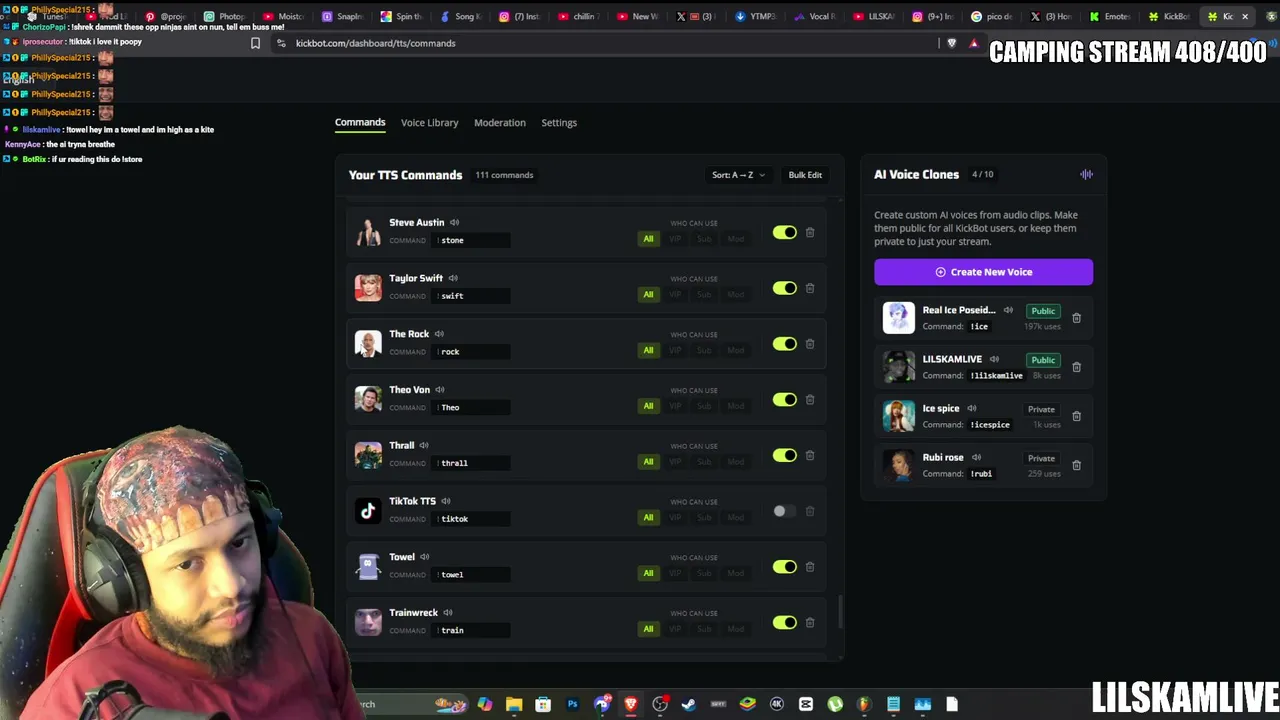The width and height of the screenshot is (1280, 720).
Task: Click Private badge on Ice spice
Action: point(1041,409)
